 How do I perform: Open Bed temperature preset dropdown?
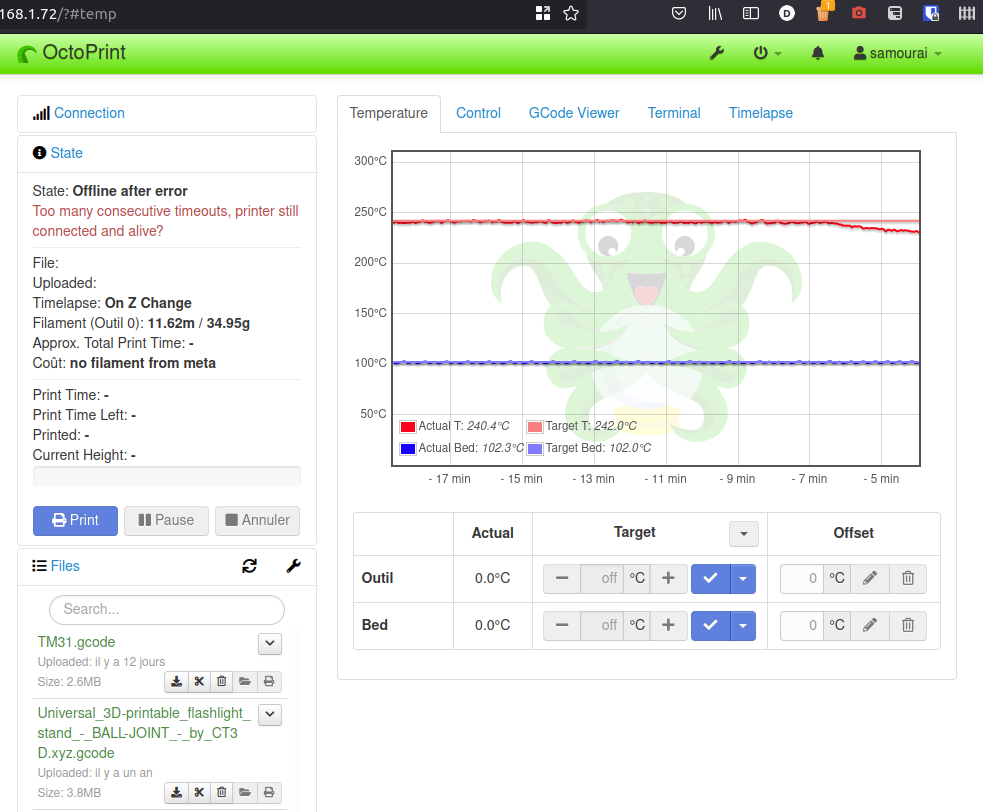[743, 625]
